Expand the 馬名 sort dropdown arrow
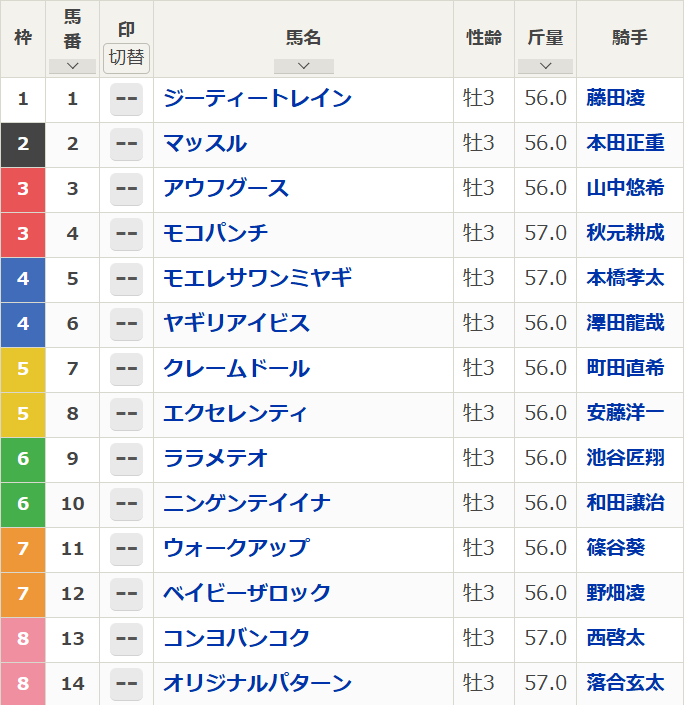684x705 pixels. click(x=304, y=66)
